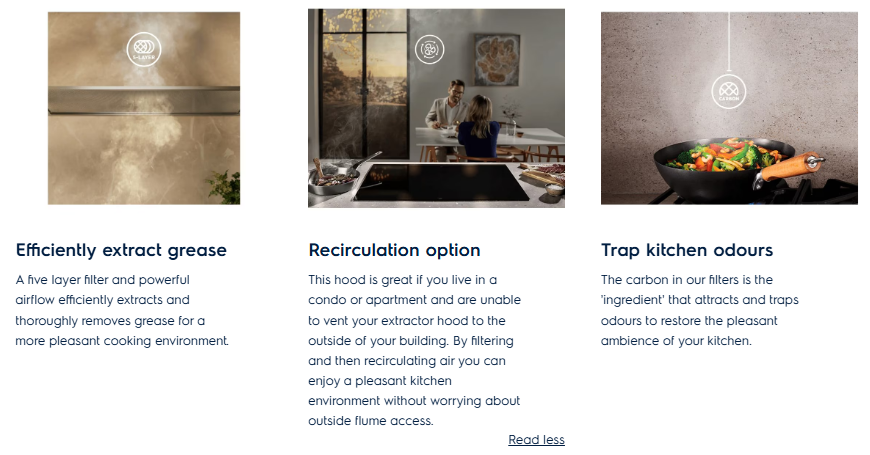870x455 pixels.
Task: Click the wall artwork in the kitchen photo
Action: pos(497,59)
